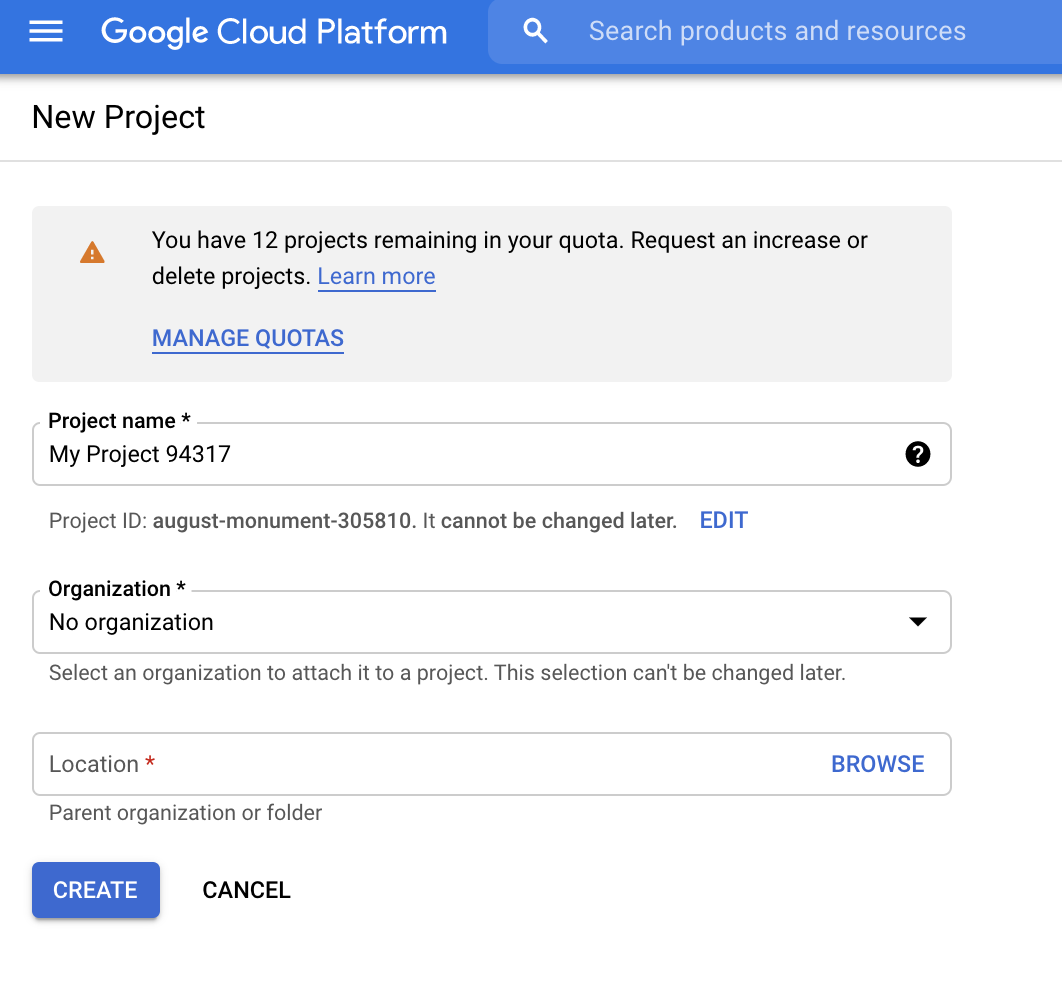Cancel the new project creation
Image resolution: width=1062 pixels, height=992 pixels.
[246, 890]
